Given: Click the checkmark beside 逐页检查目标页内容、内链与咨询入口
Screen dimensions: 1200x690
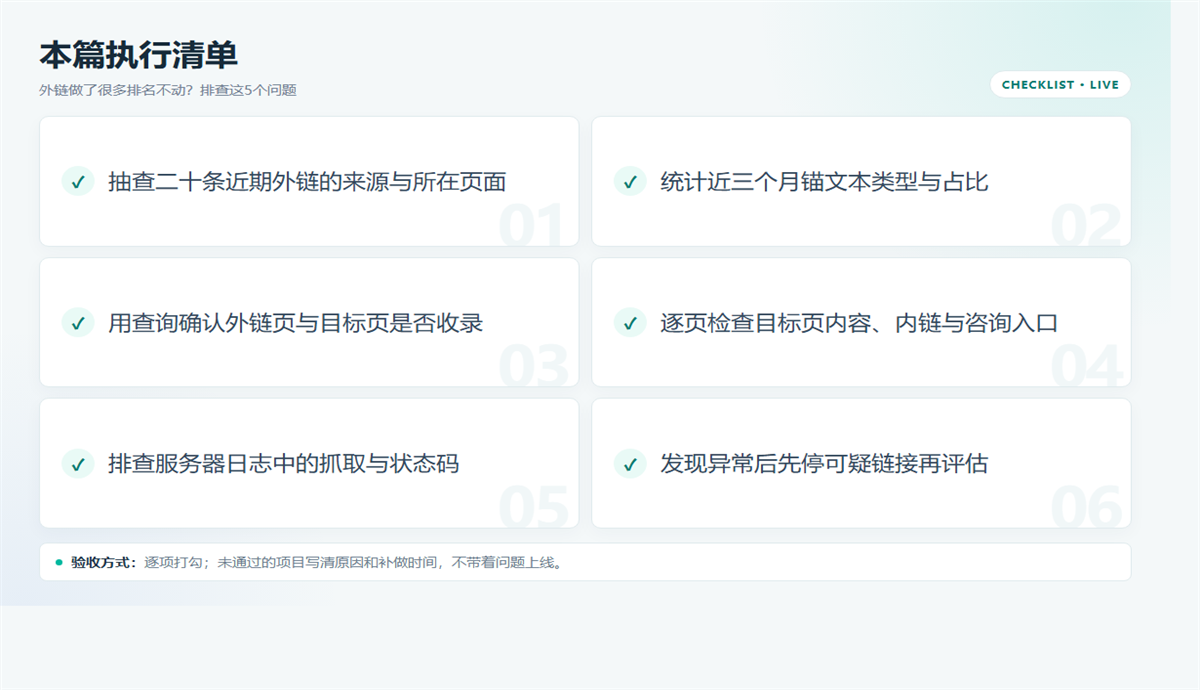Looking at the screenshot, I should pos(630,323).
